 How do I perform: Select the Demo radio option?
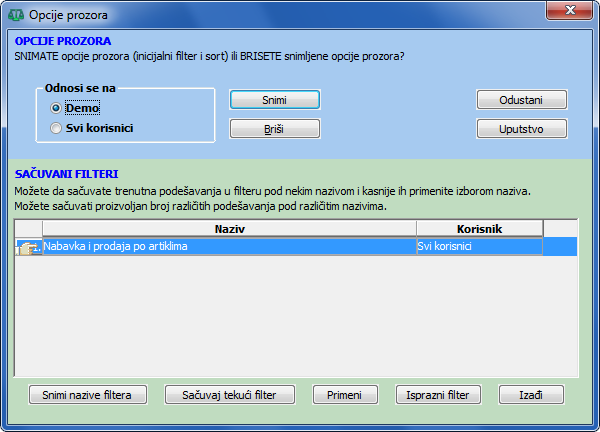[57, 108]
